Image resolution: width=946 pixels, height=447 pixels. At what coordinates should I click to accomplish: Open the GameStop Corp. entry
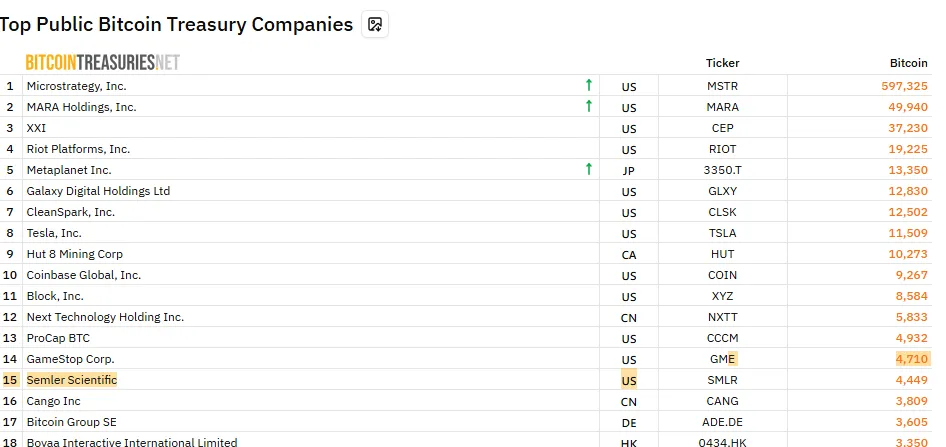click(70, 359)
